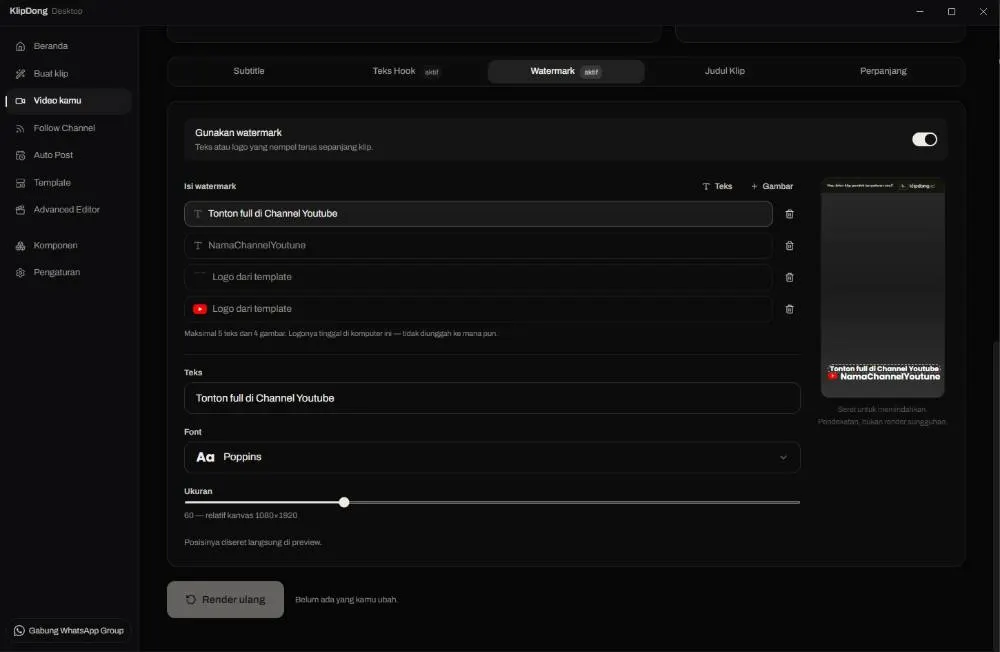Screen dimensions: 1000x652
Task: Open Advanced Editor icon in sidebar
Action: [x=20, y=210]
